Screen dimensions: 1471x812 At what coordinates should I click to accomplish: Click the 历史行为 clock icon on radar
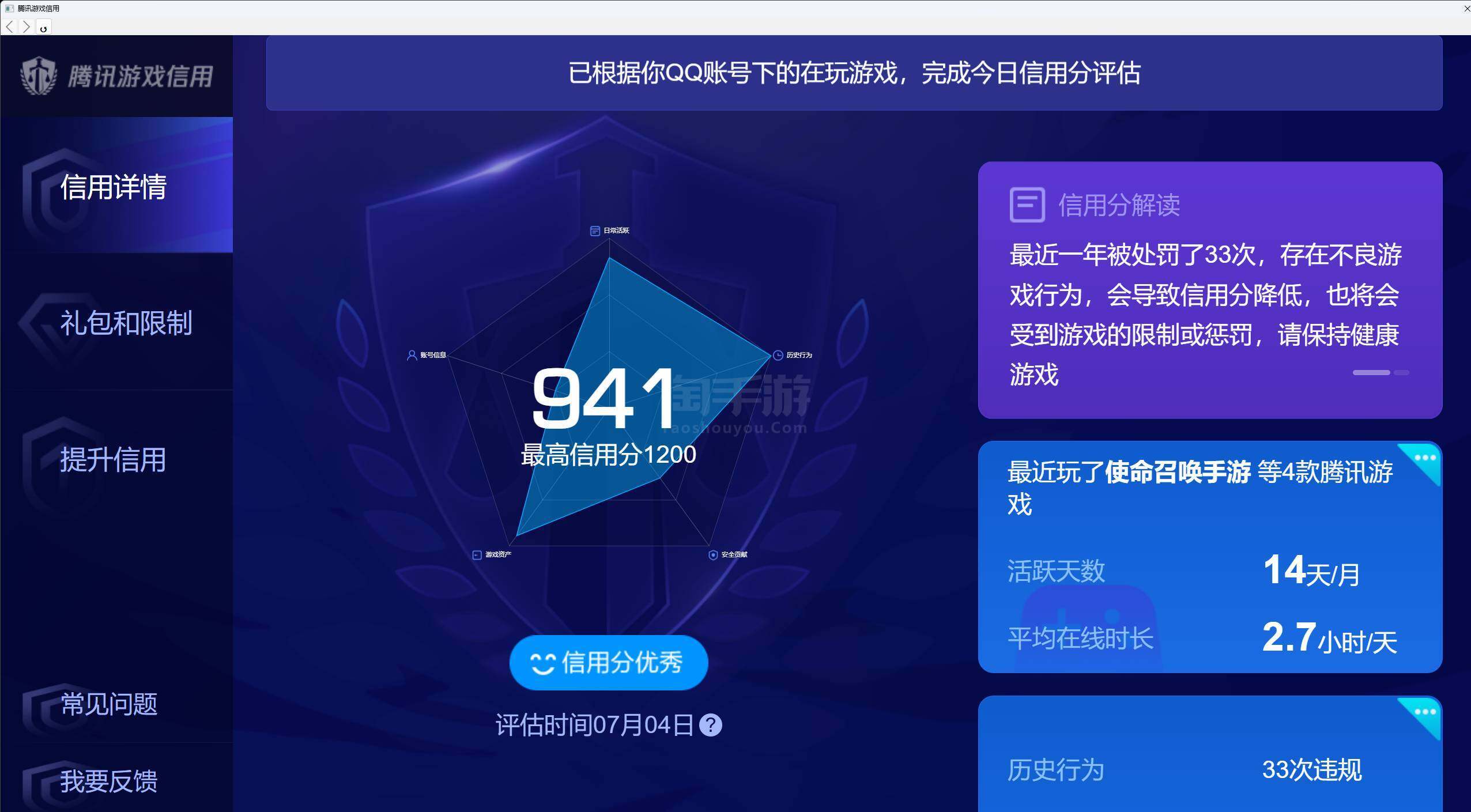click(778, 355)
